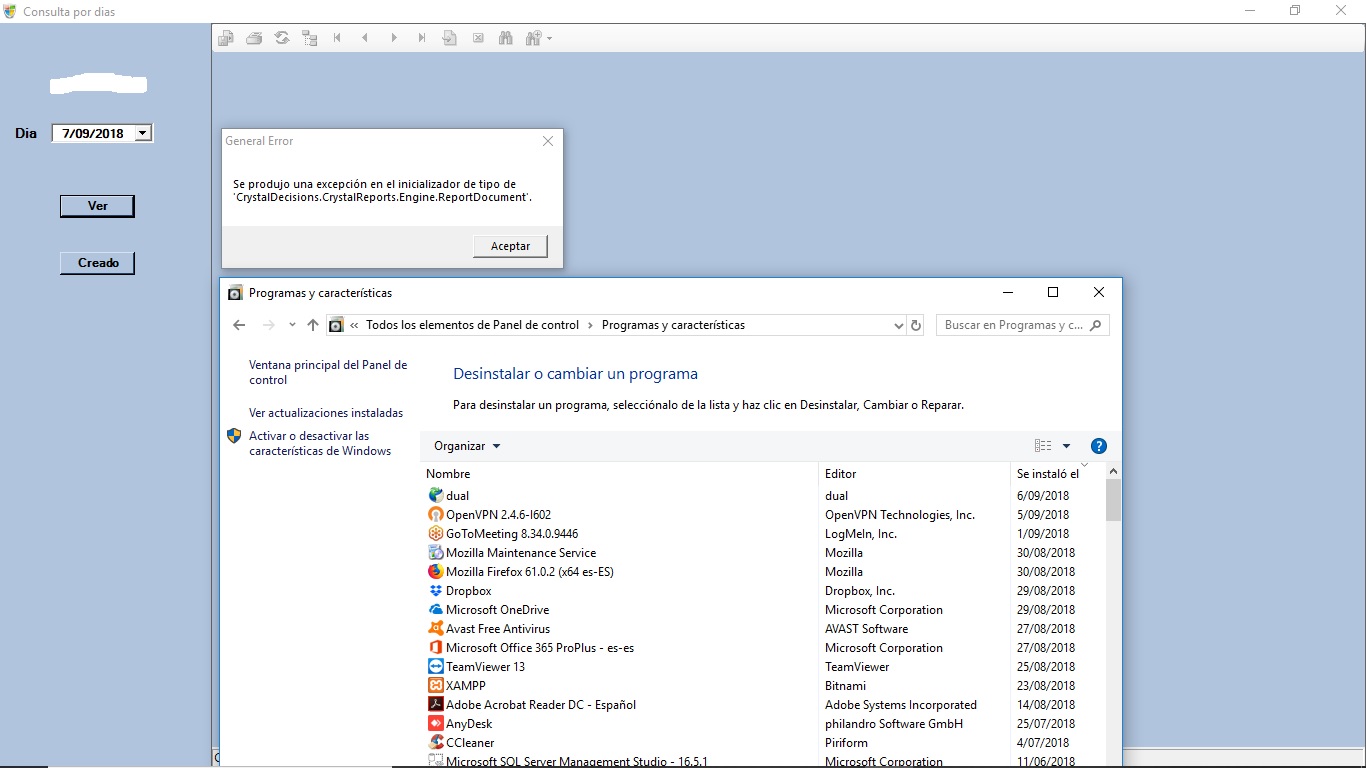
Task: Open 'Ventana principal del Panel de control' link
Action: point(328,372)
